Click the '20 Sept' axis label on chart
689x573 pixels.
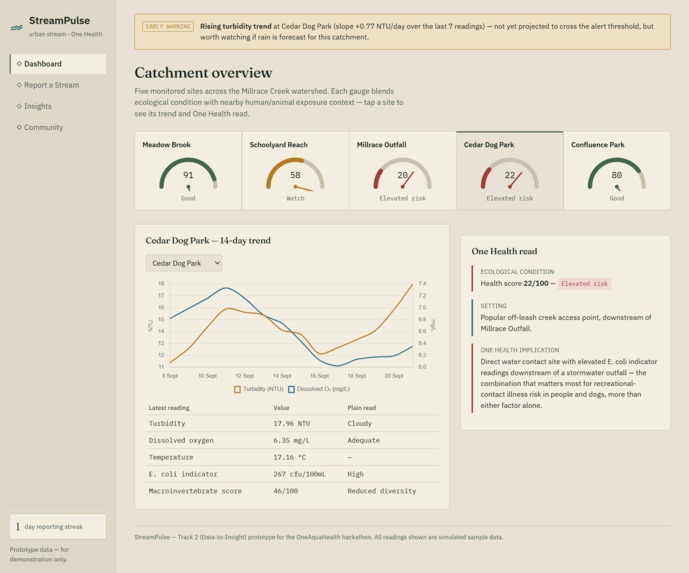394,376
